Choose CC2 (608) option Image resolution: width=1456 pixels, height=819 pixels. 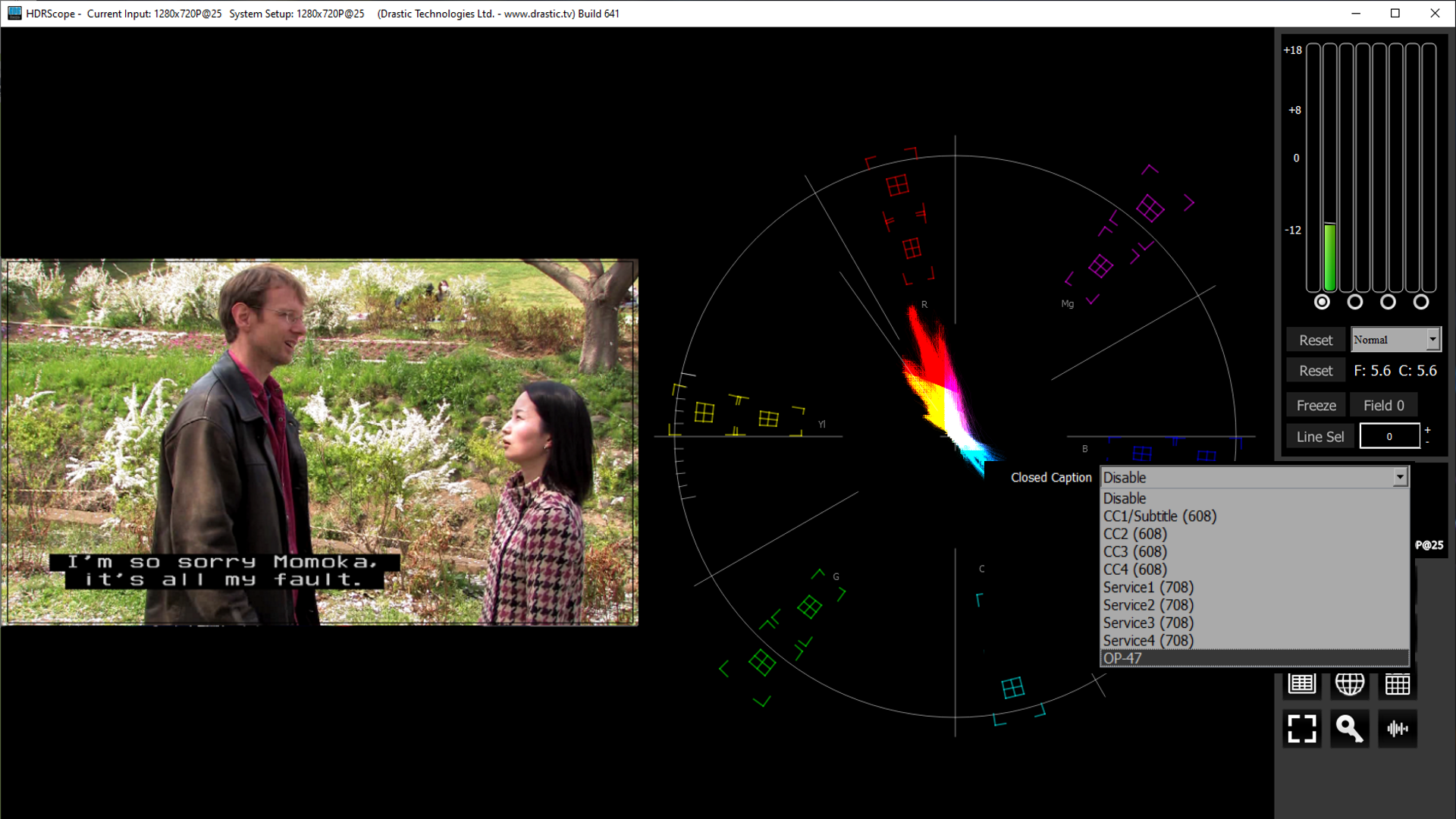1254,534
